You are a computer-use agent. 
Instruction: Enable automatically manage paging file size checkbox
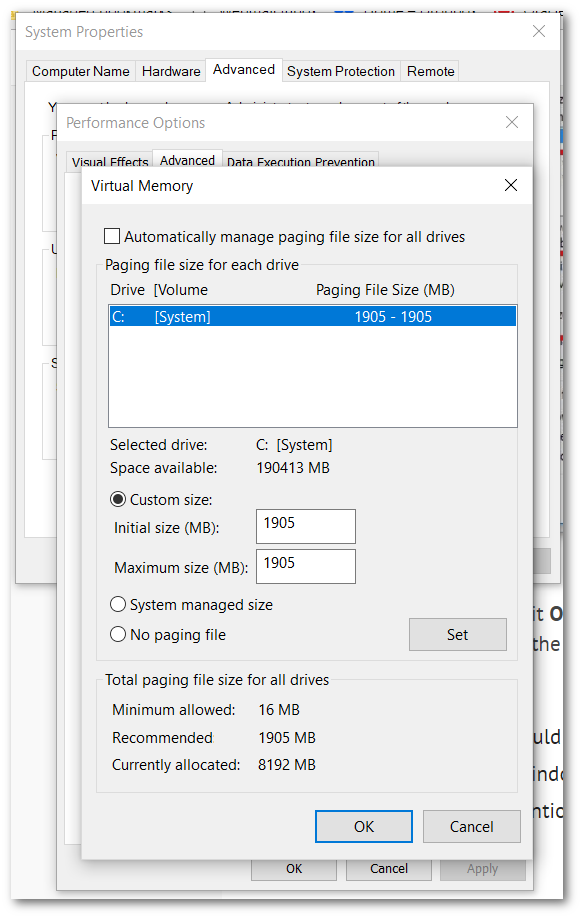(x=112, y=237)
